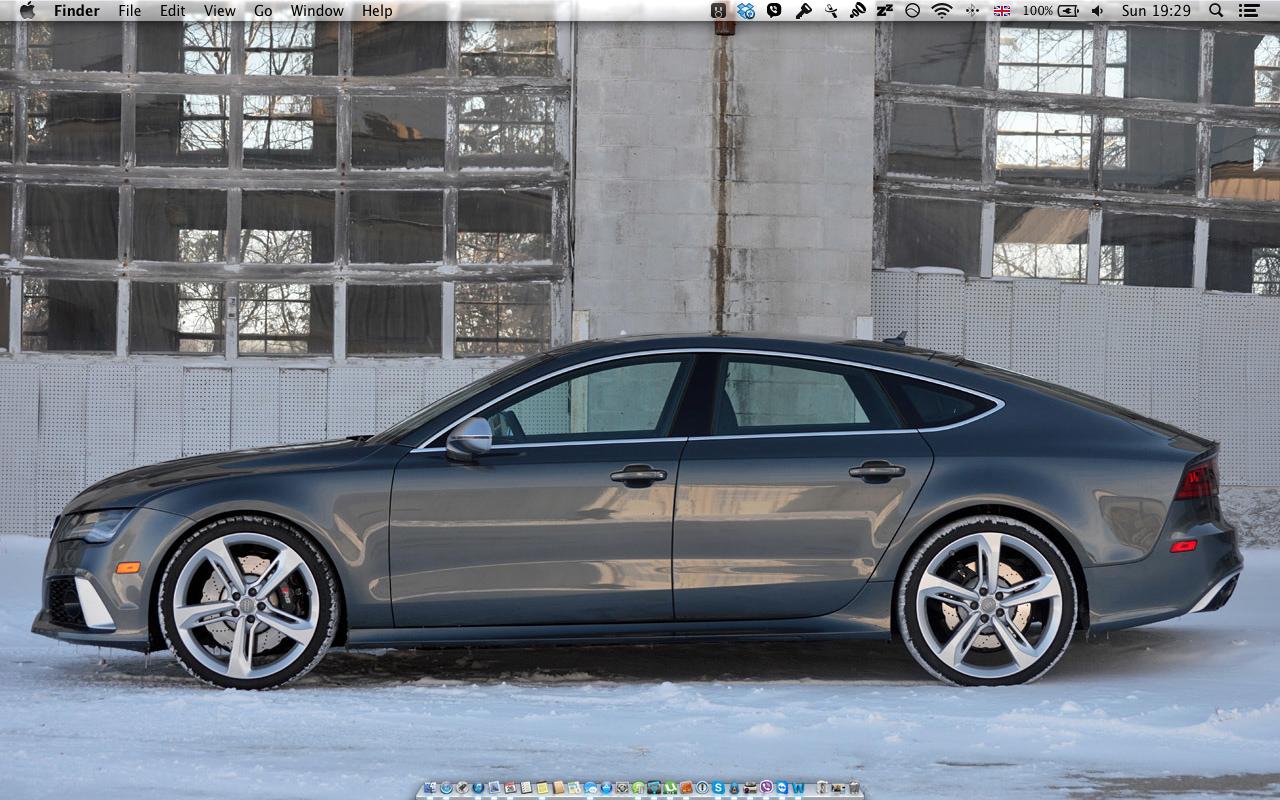The image size is (1280, 800).
Task: Launch Microsoft Word from the Dock
Action: [x=798, y=788]
